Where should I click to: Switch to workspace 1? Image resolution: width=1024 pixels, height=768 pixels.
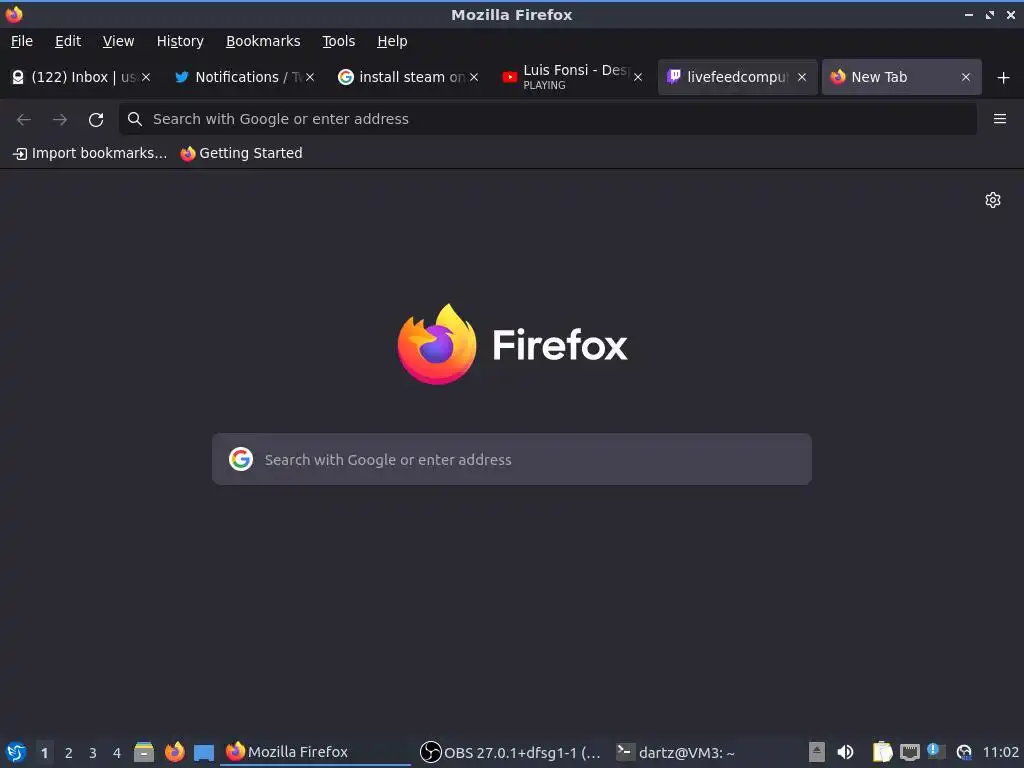tap(44, 753)
